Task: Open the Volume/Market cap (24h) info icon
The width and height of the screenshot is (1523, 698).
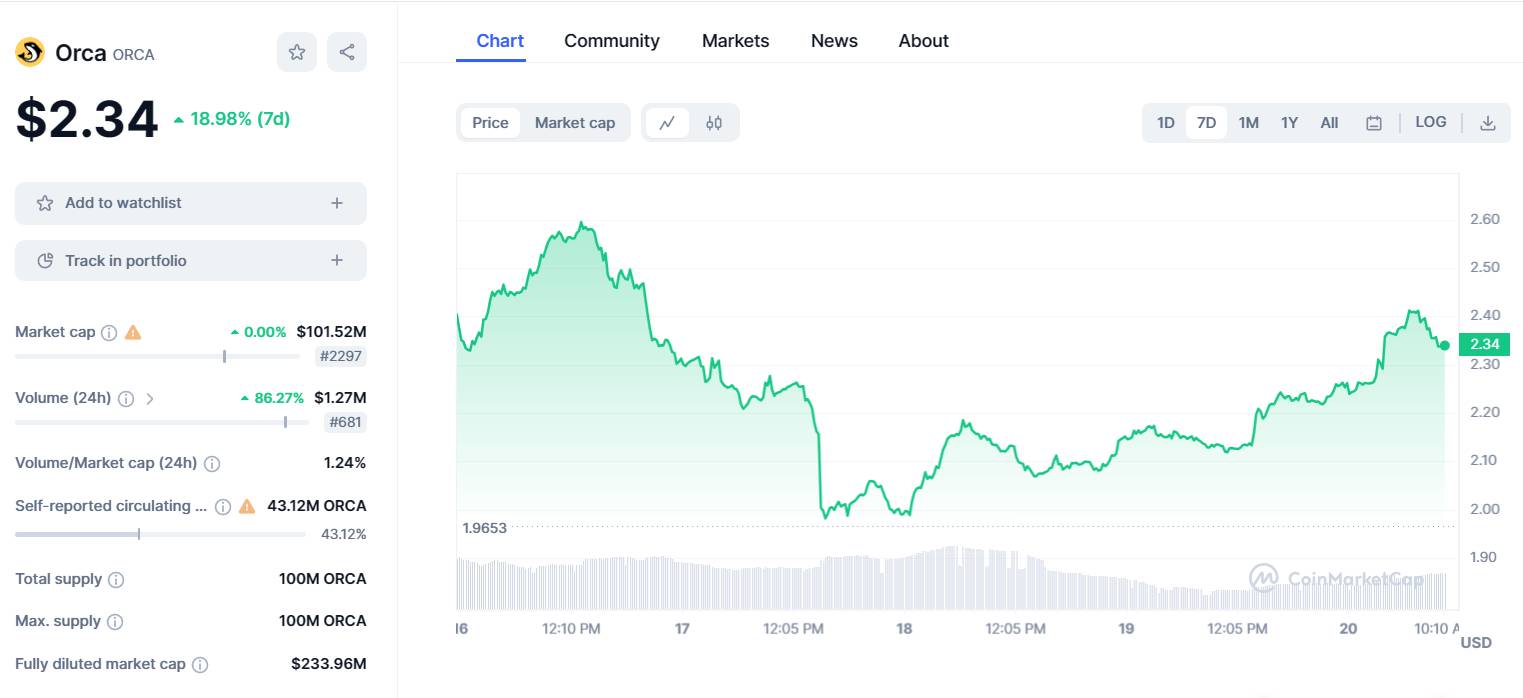Action: (212, 464)
